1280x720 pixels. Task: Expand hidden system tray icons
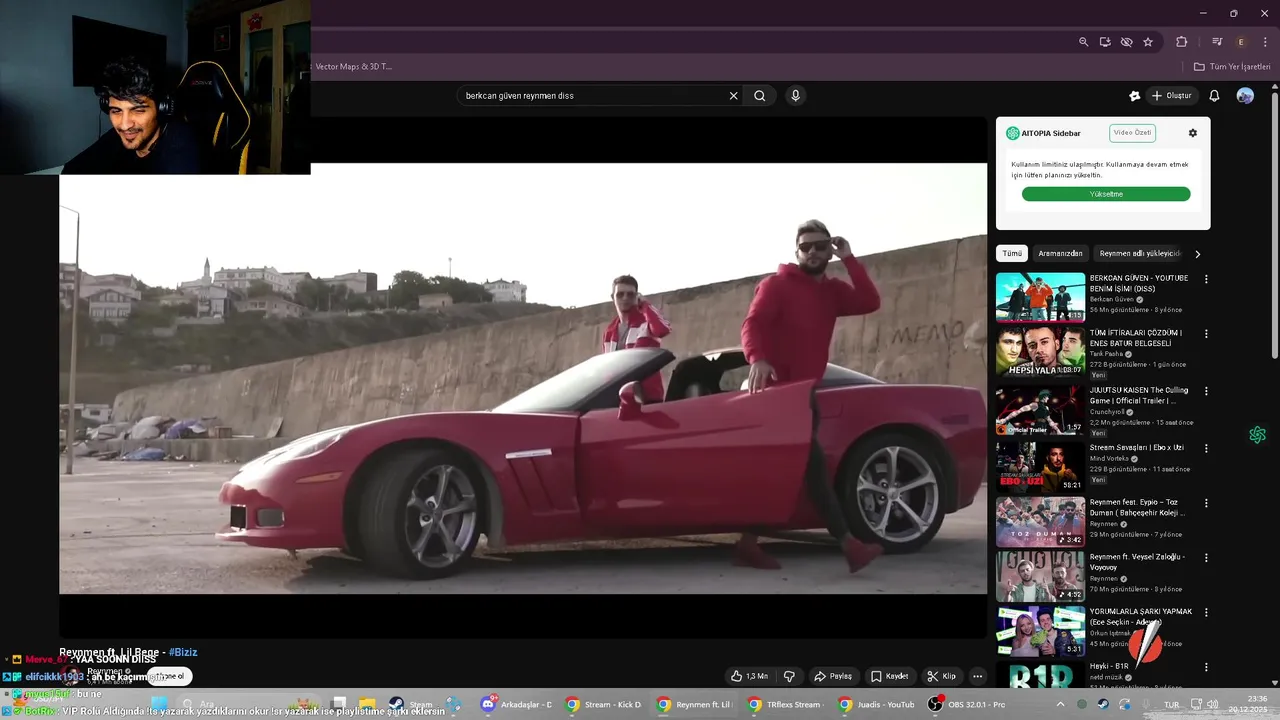click(x=1060, y=704)
